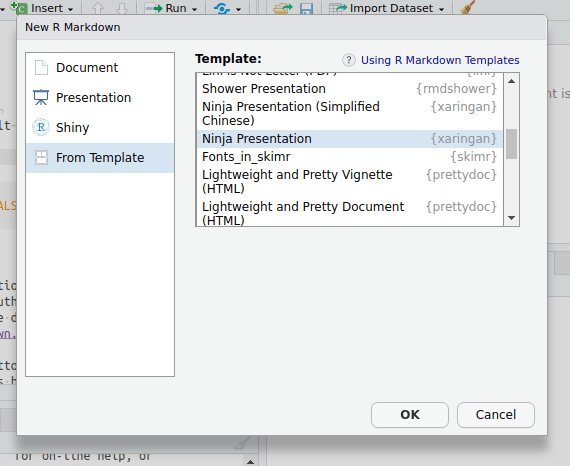Expand the Insert dropdown menu
The image size is (570, 466).
tap(71, 9)
